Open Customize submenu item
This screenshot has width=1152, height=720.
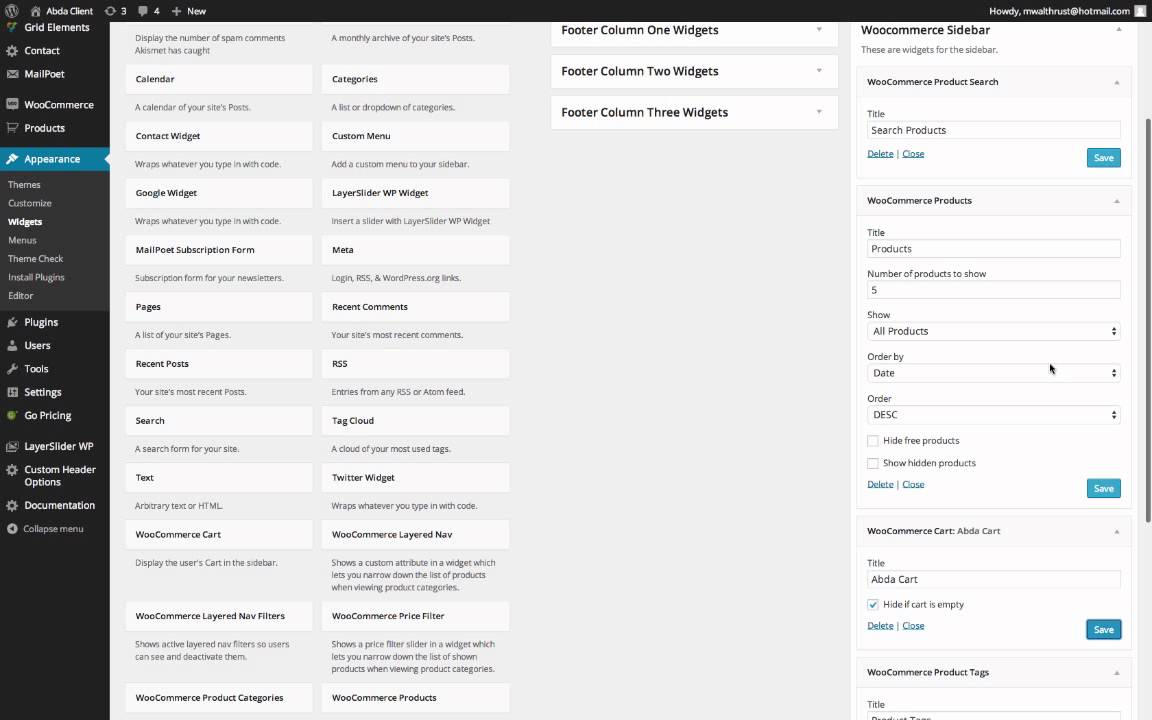point(30,204)
